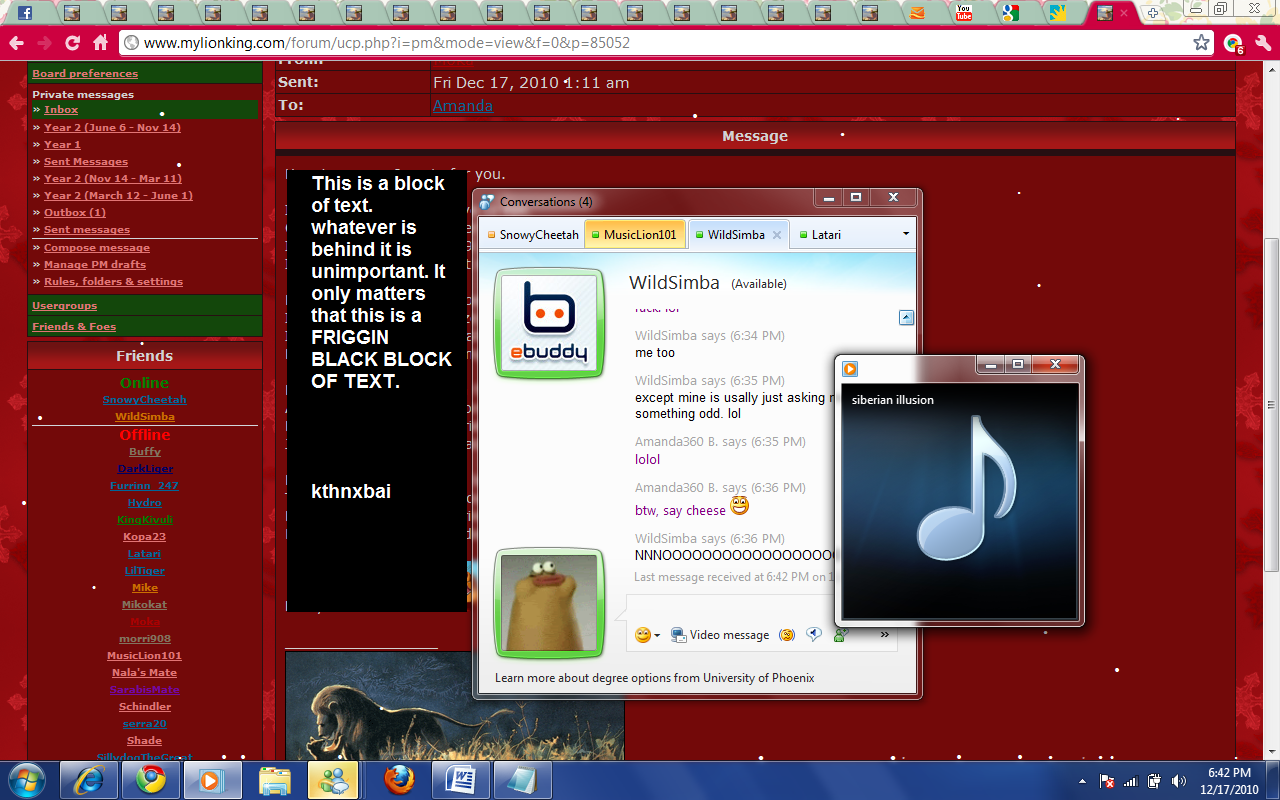Send a nudge in the chat toolbar
The height and width of the screenshot is (800, 1280).
pos(788,635)
